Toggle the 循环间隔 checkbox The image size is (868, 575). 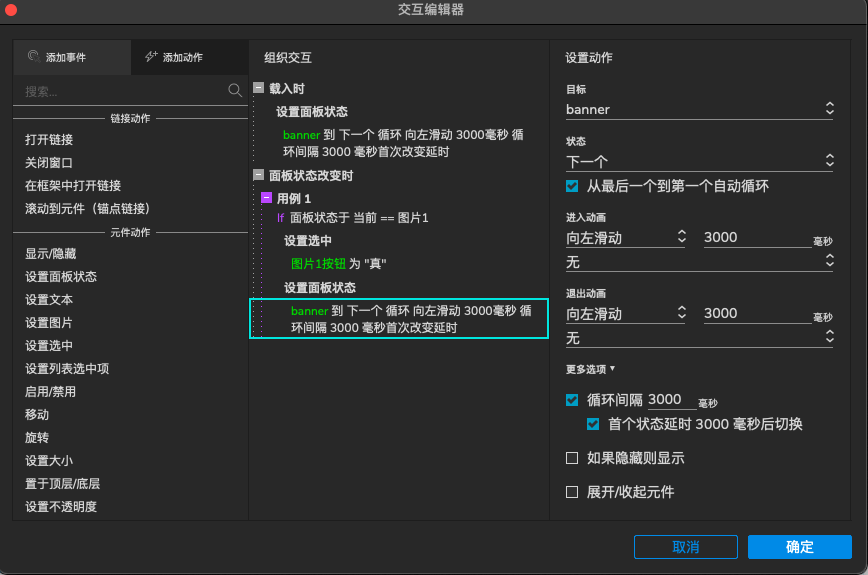tap(572, 400)
